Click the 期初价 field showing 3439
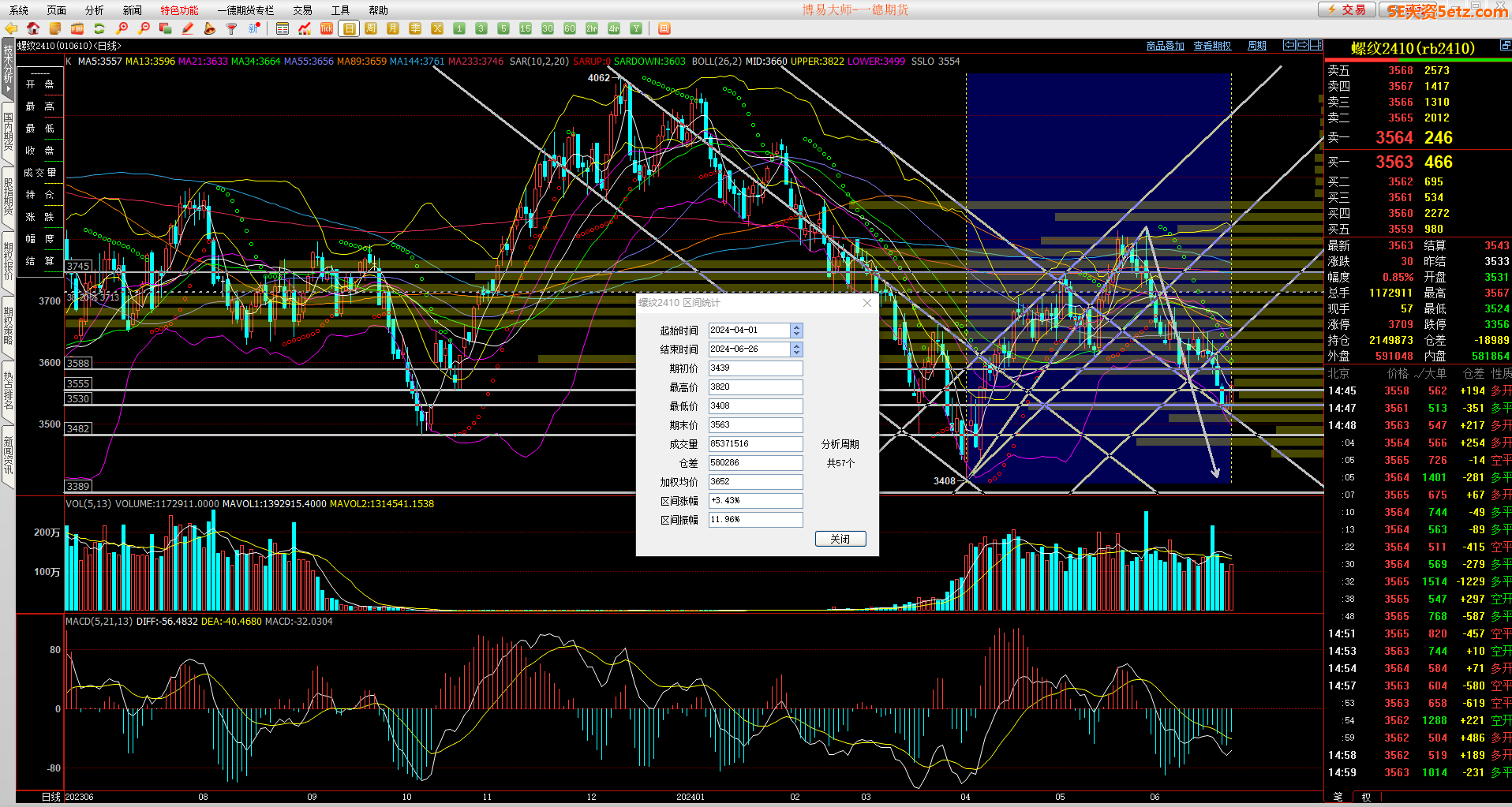Viewport: 1512px width, 807px height. pos(755,368)
